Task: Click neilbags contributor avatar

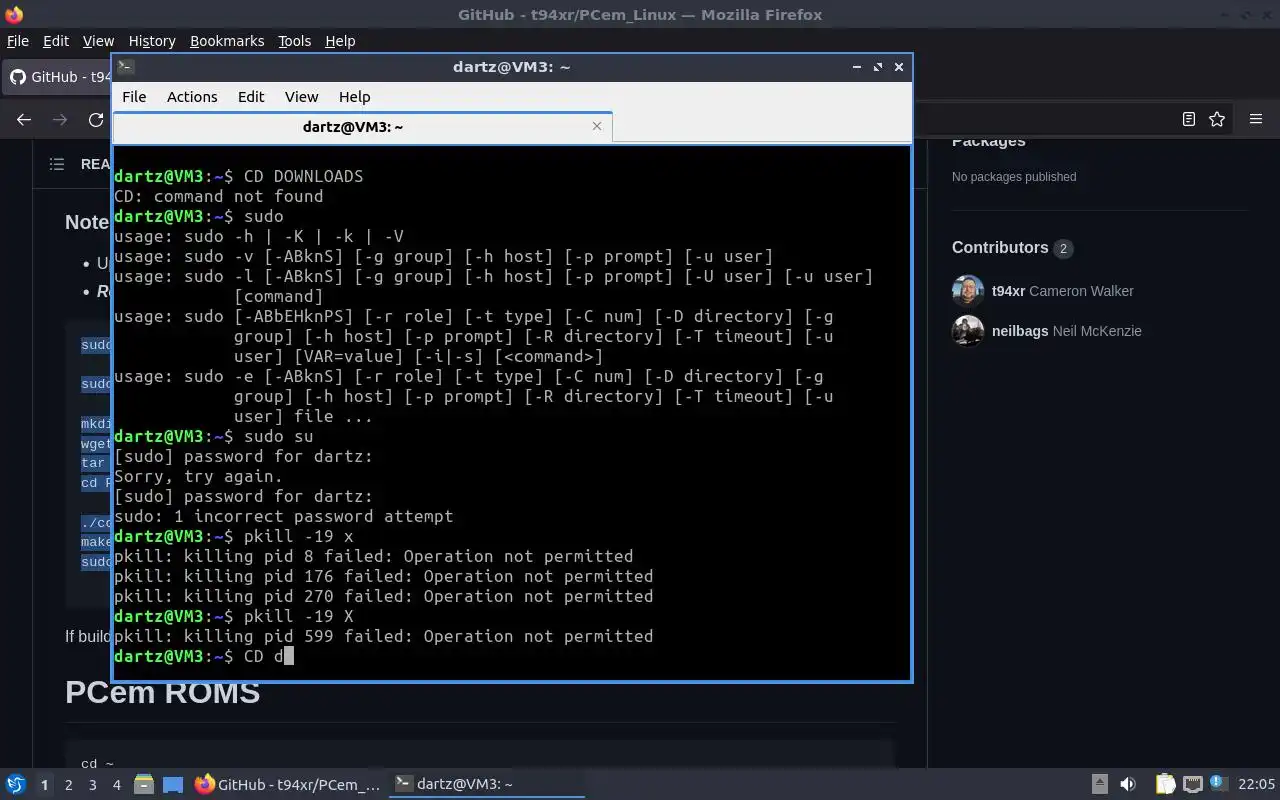Action: (x=968, y=331)
